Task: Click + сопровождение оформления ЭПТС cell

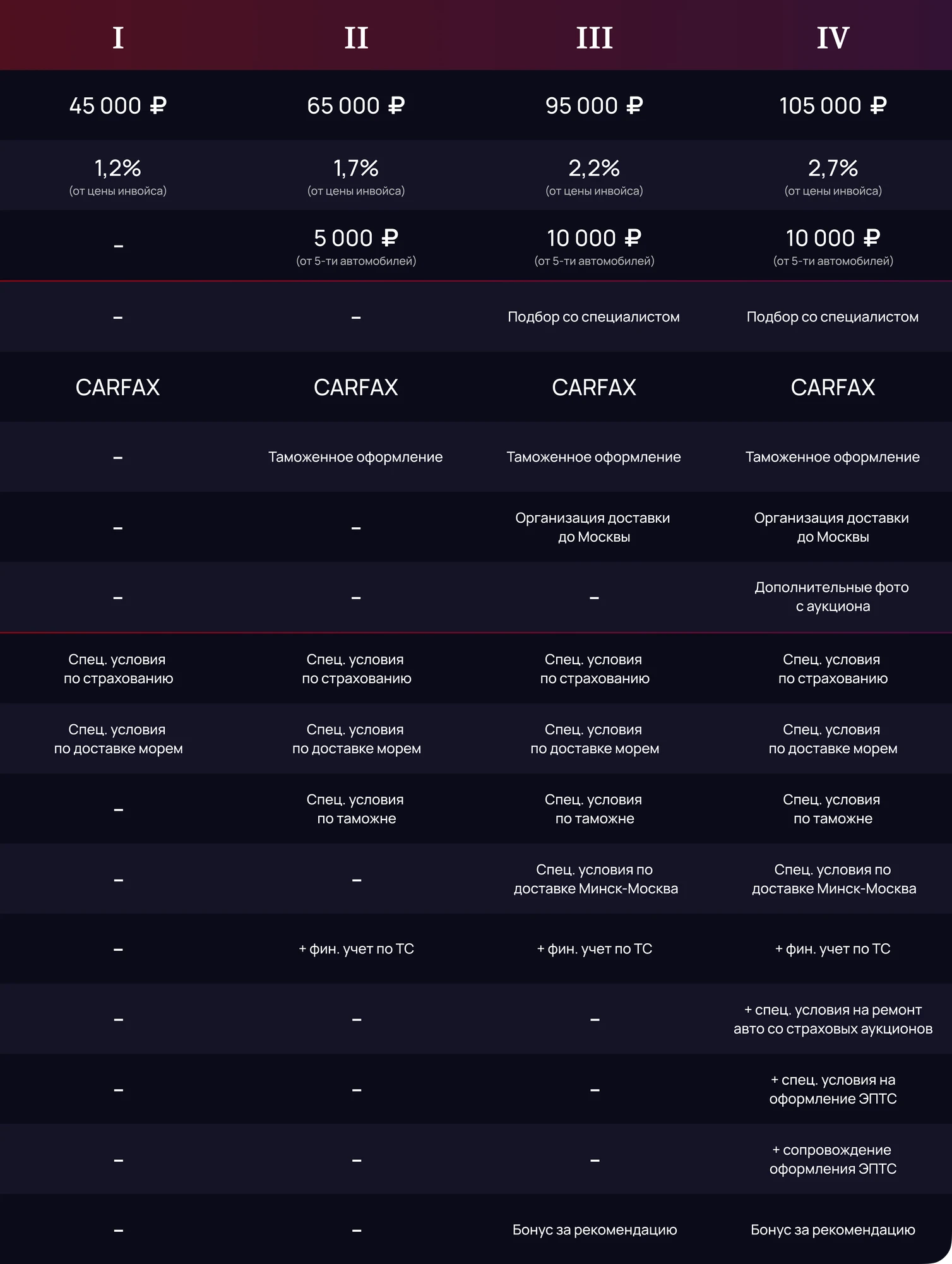Action: (833, 1159)
